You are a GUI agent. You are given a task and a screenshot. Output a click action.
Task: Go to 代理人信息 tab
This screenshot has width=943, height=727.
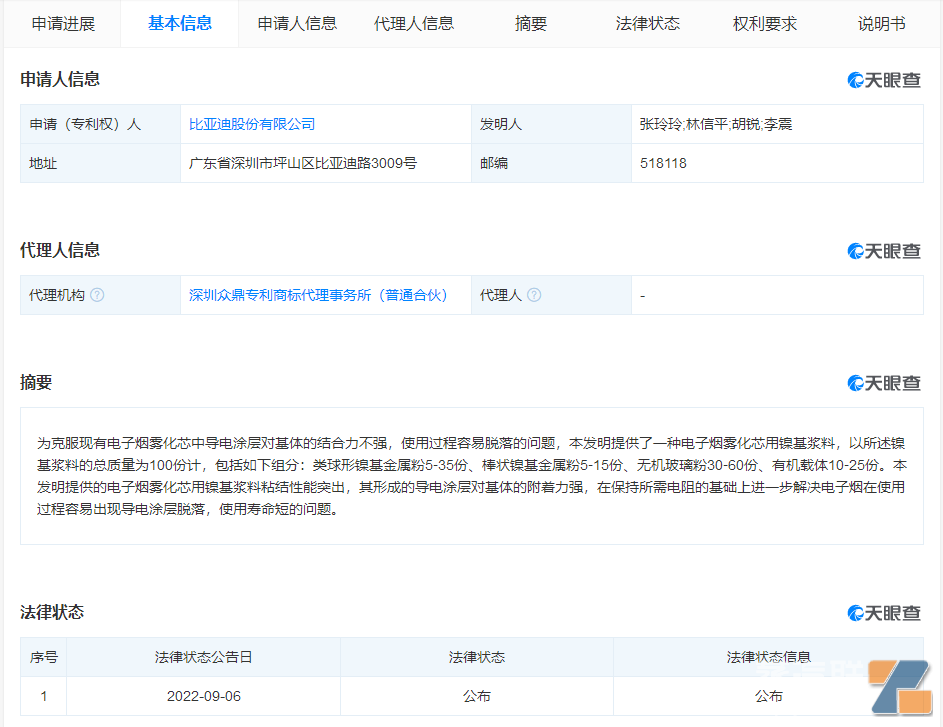click(414, 24)
